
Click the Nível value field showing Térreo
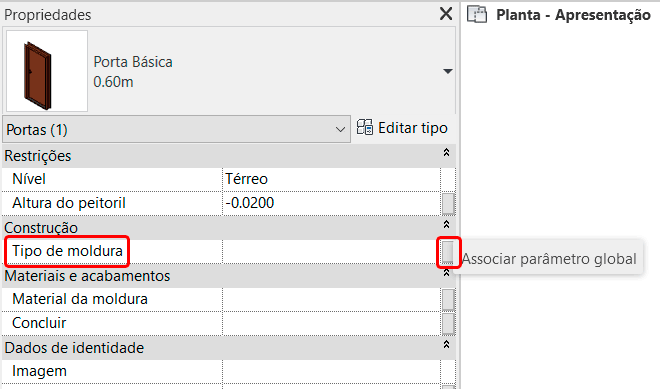pyautogui.click(x=331, y=179)
